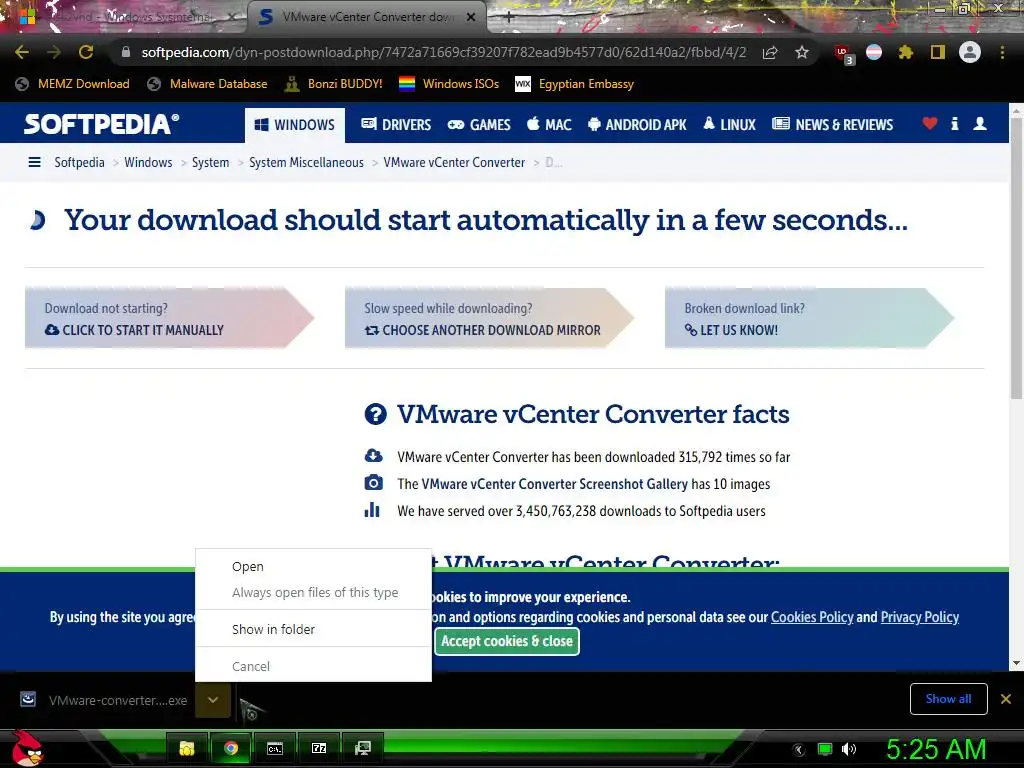Open the Malware Database bookmark

point(208,84)
